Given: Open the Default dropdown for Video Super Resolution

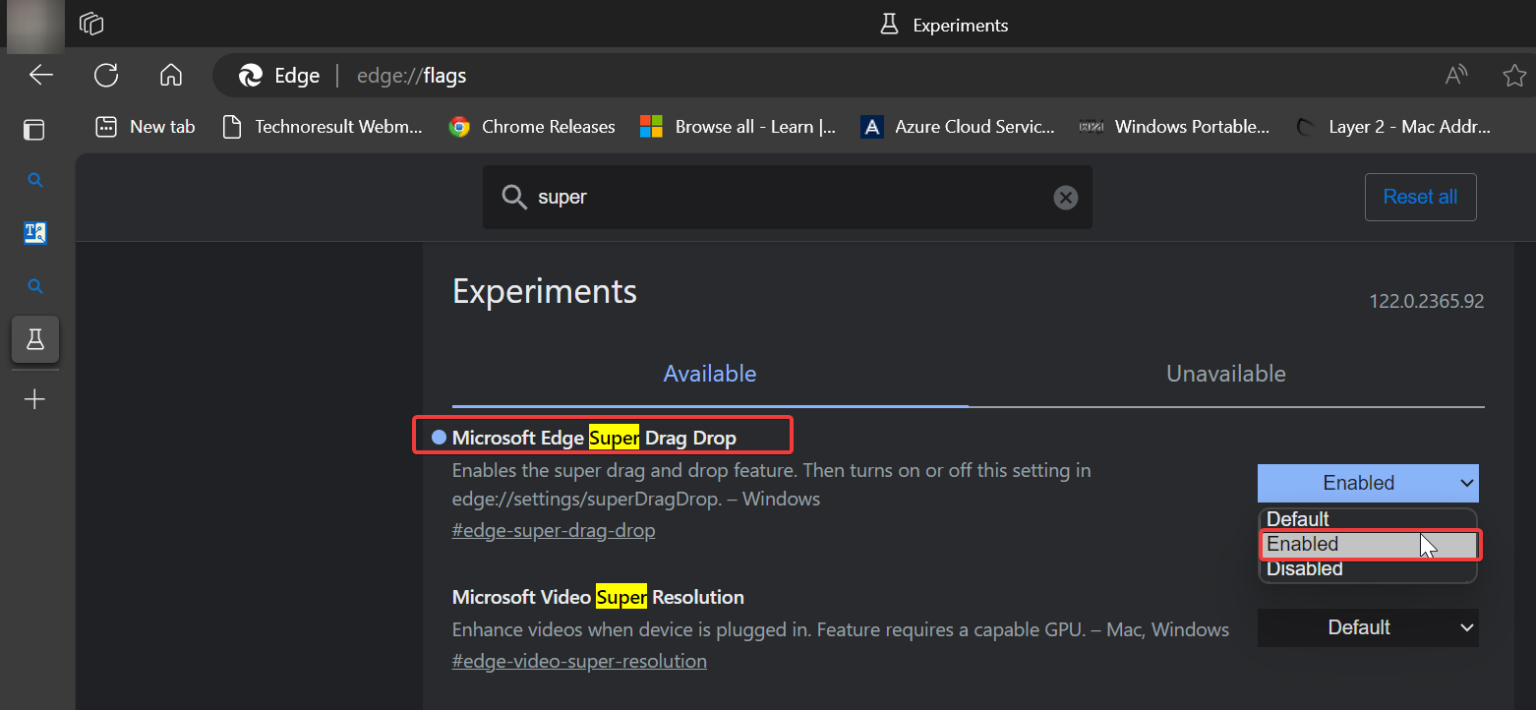Looking at the screenshot, I should point(1367,627).
